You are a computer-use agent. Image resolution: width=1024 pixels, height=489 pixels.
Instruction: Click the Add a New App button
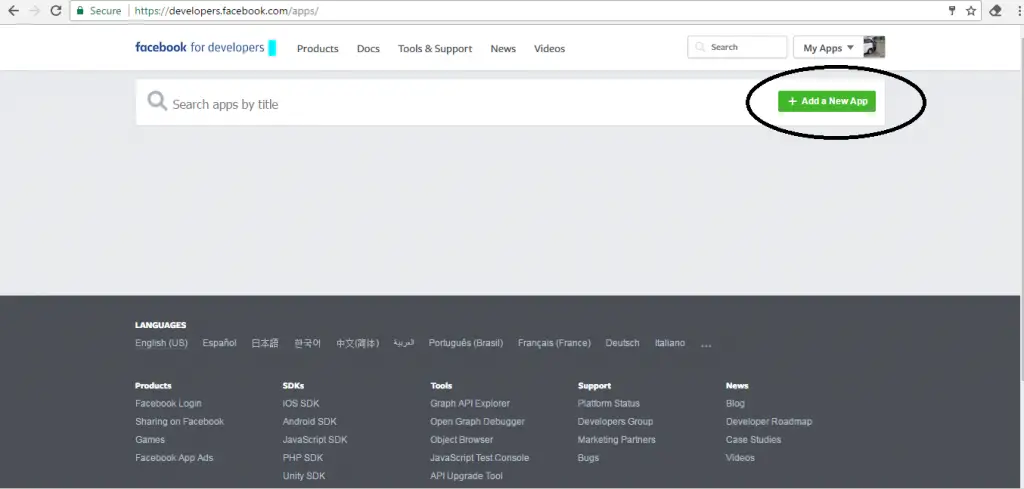coord(827,101)
